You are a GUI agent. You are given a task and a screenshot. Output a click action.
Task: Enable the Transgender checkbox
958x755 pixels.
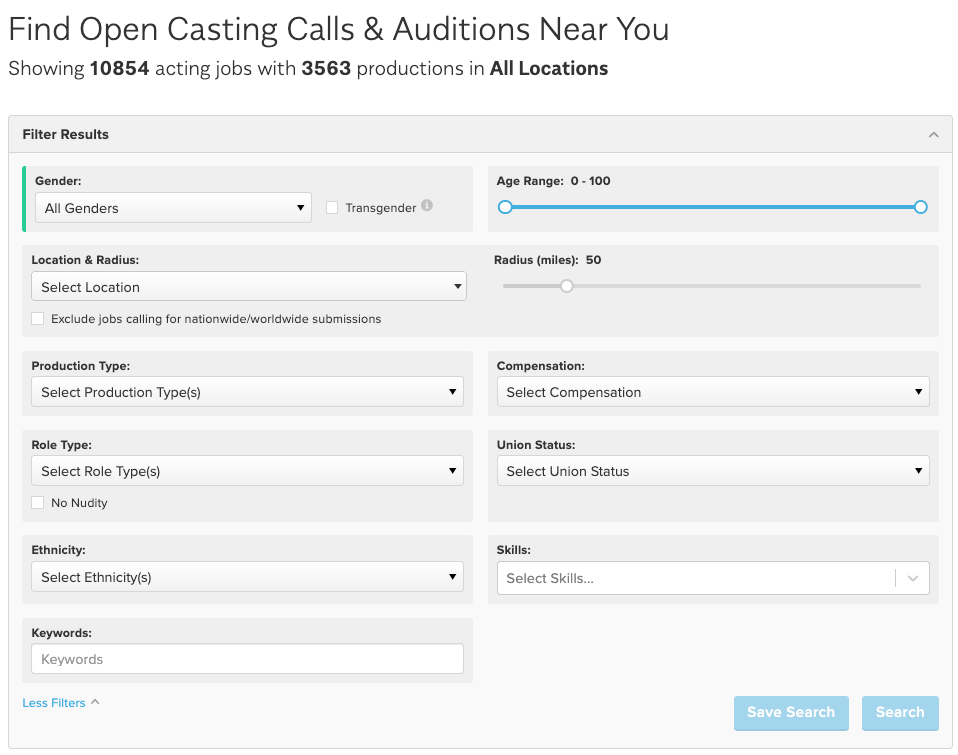332,208
